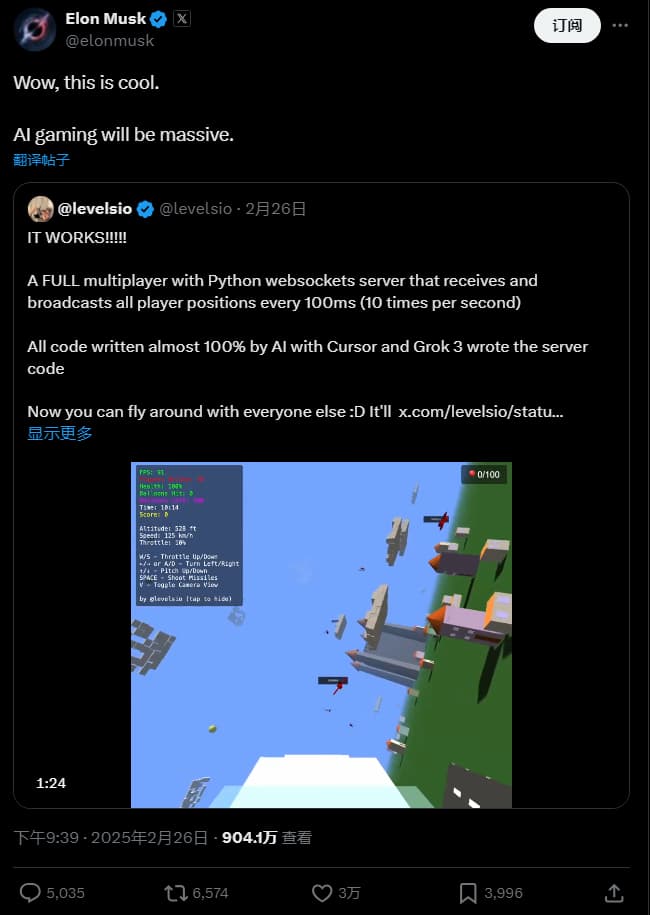The image size is (650, 915).
Task: Bookmark the post with 3,996 saves
Action: click(468, 893)
